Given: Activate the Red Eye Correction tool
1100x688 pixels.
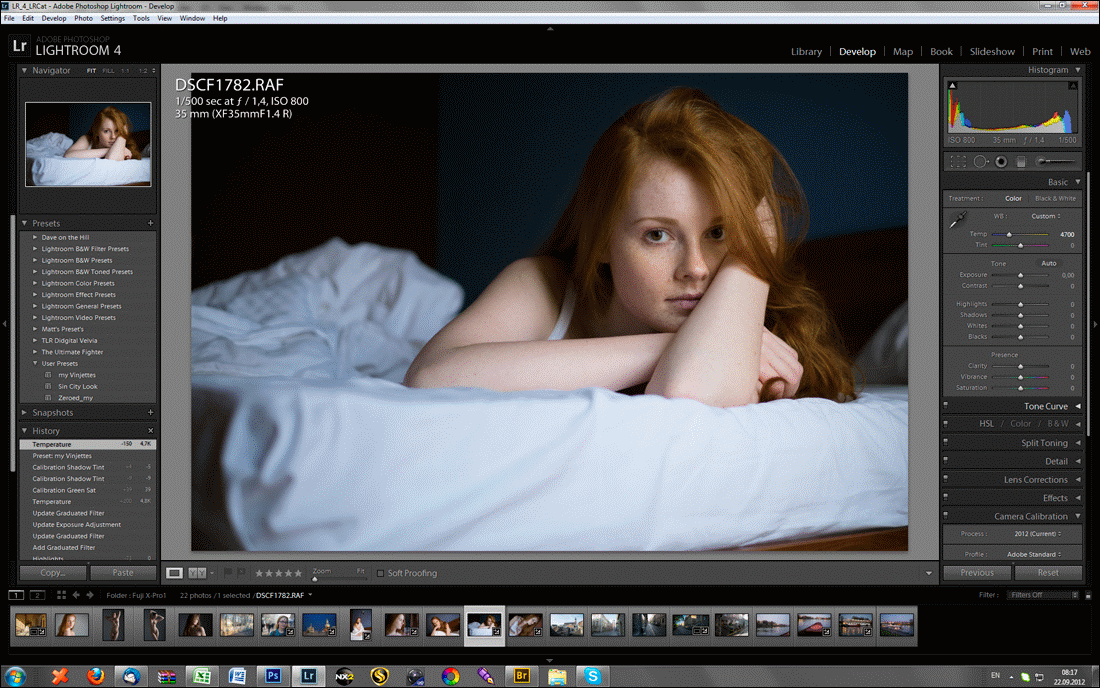Looking at the screenshot, I should tap(999, 161).
